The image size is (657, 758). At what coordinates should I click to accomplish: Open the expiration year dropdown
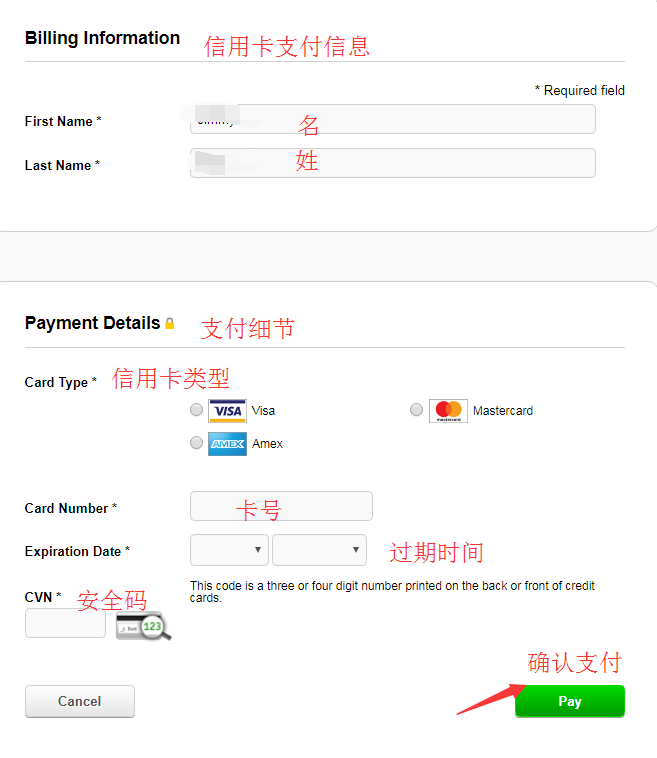coord(319,550)
